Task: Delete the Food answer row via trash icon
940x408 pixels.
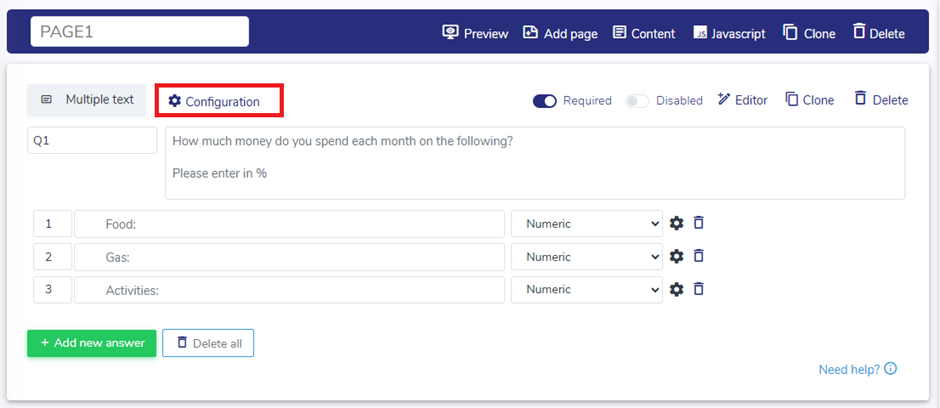Action: pyautogui.click(x=699, y=223)
